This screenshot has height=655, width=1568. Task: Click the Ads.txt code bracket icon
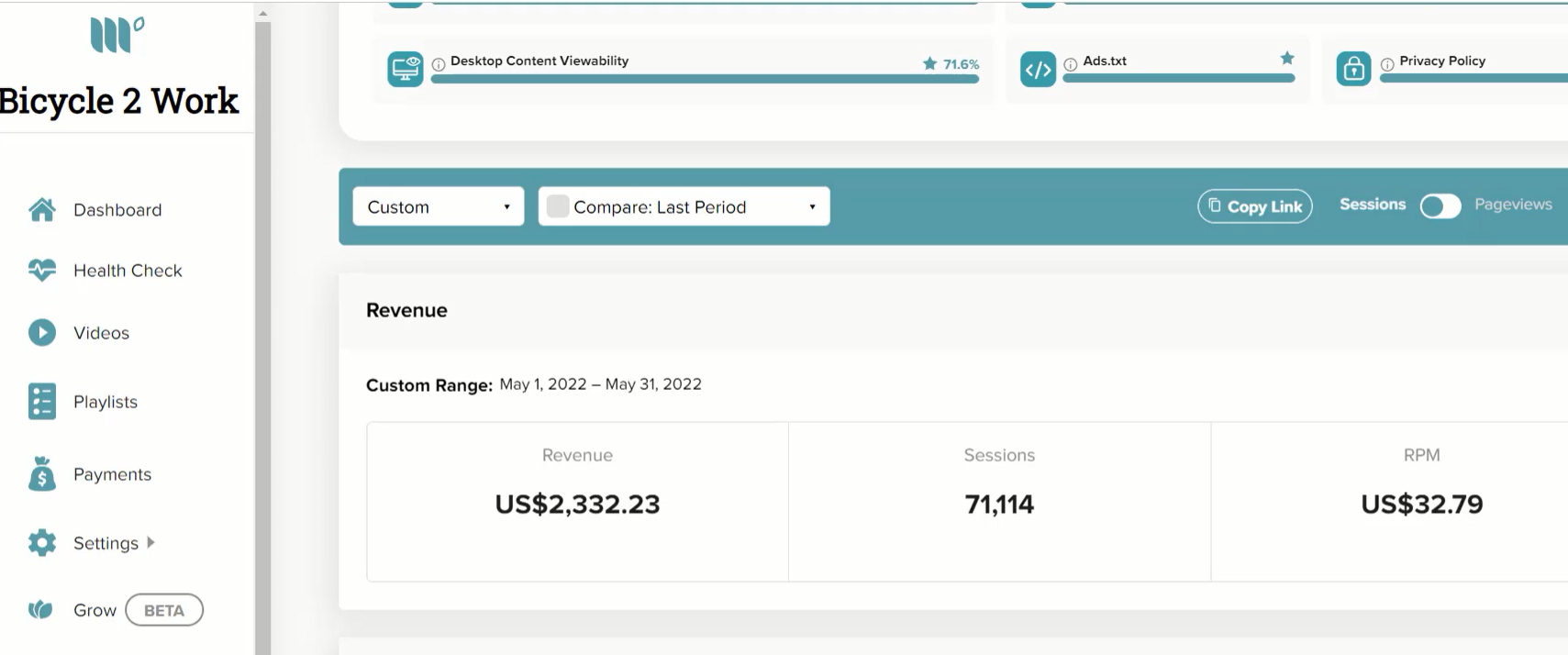pyautogui.click(x=1039, y=69)
